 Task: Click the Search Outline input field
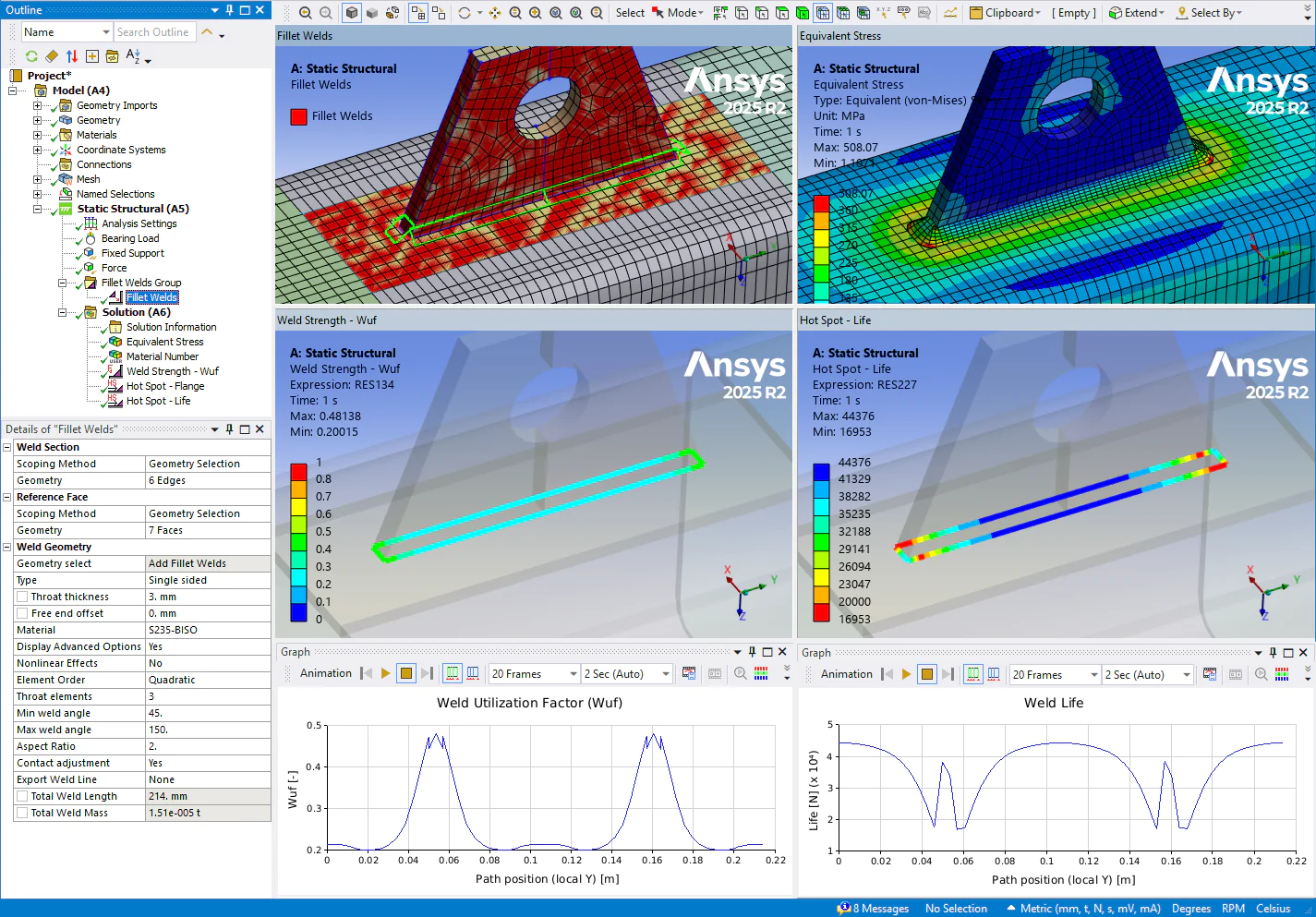click(154, 32)
